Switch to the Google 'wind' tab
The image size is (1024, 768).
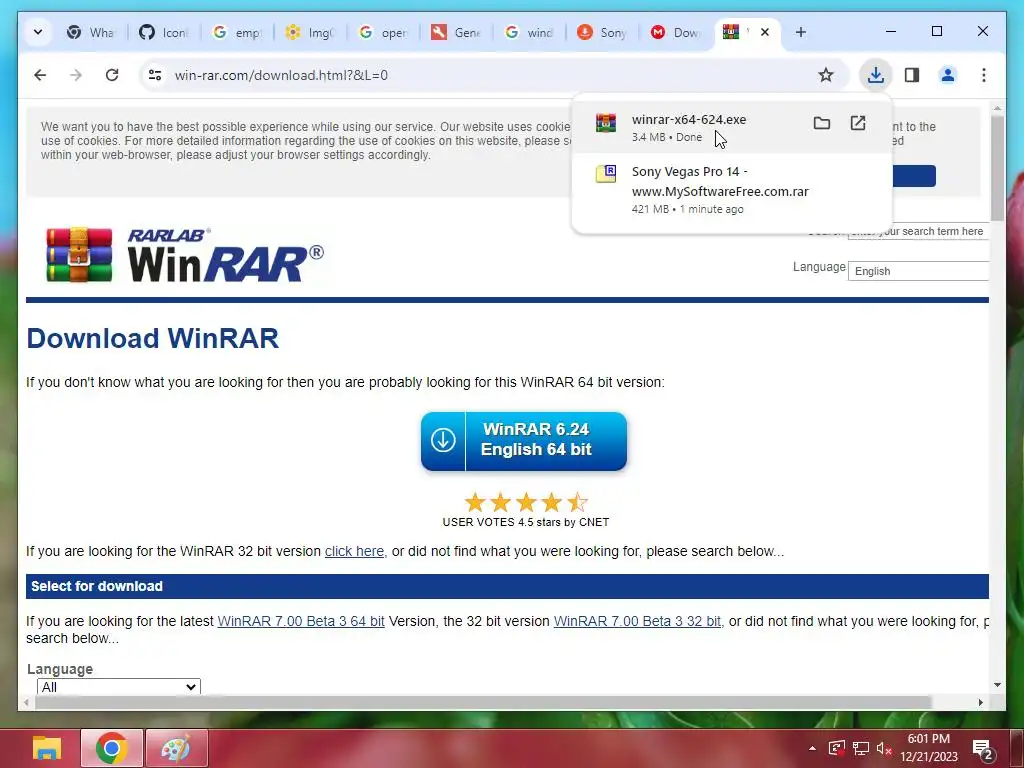point(529,32)
